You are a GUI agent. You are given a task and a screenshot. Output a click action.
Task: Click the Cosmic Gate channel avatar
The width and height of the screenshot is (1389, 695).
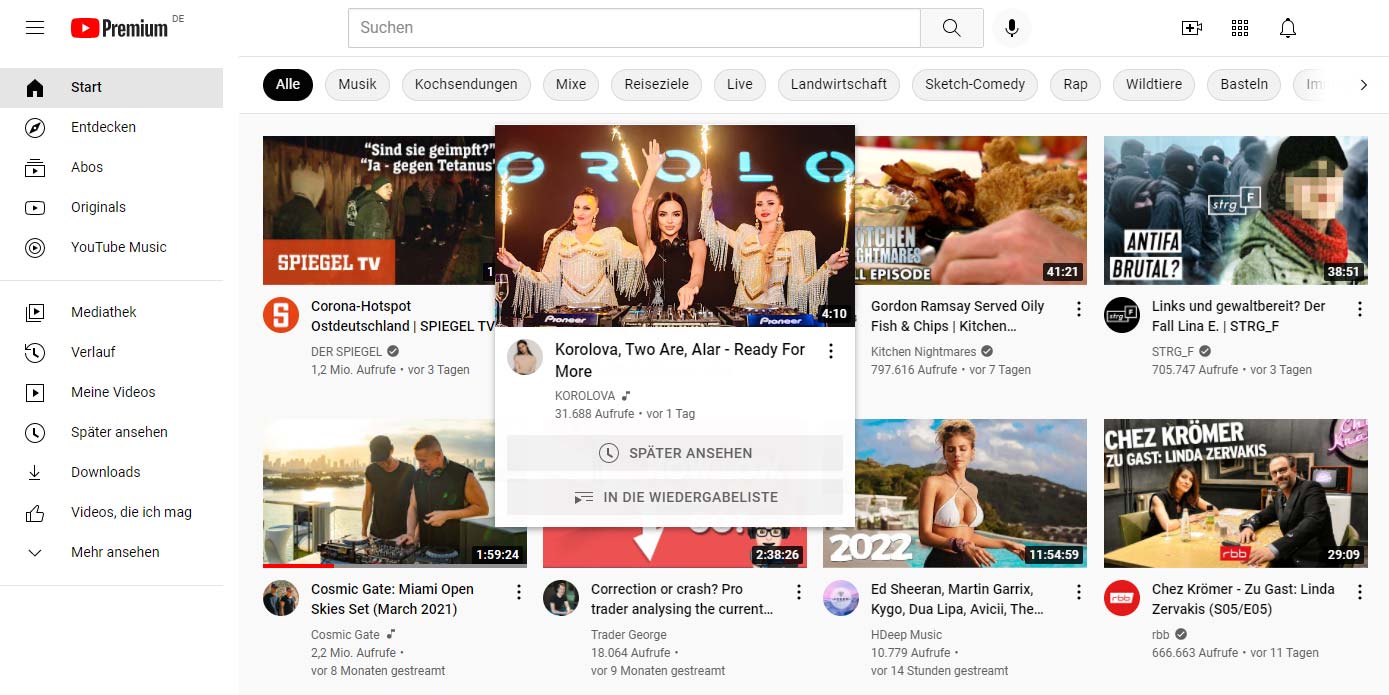point(281,598)
